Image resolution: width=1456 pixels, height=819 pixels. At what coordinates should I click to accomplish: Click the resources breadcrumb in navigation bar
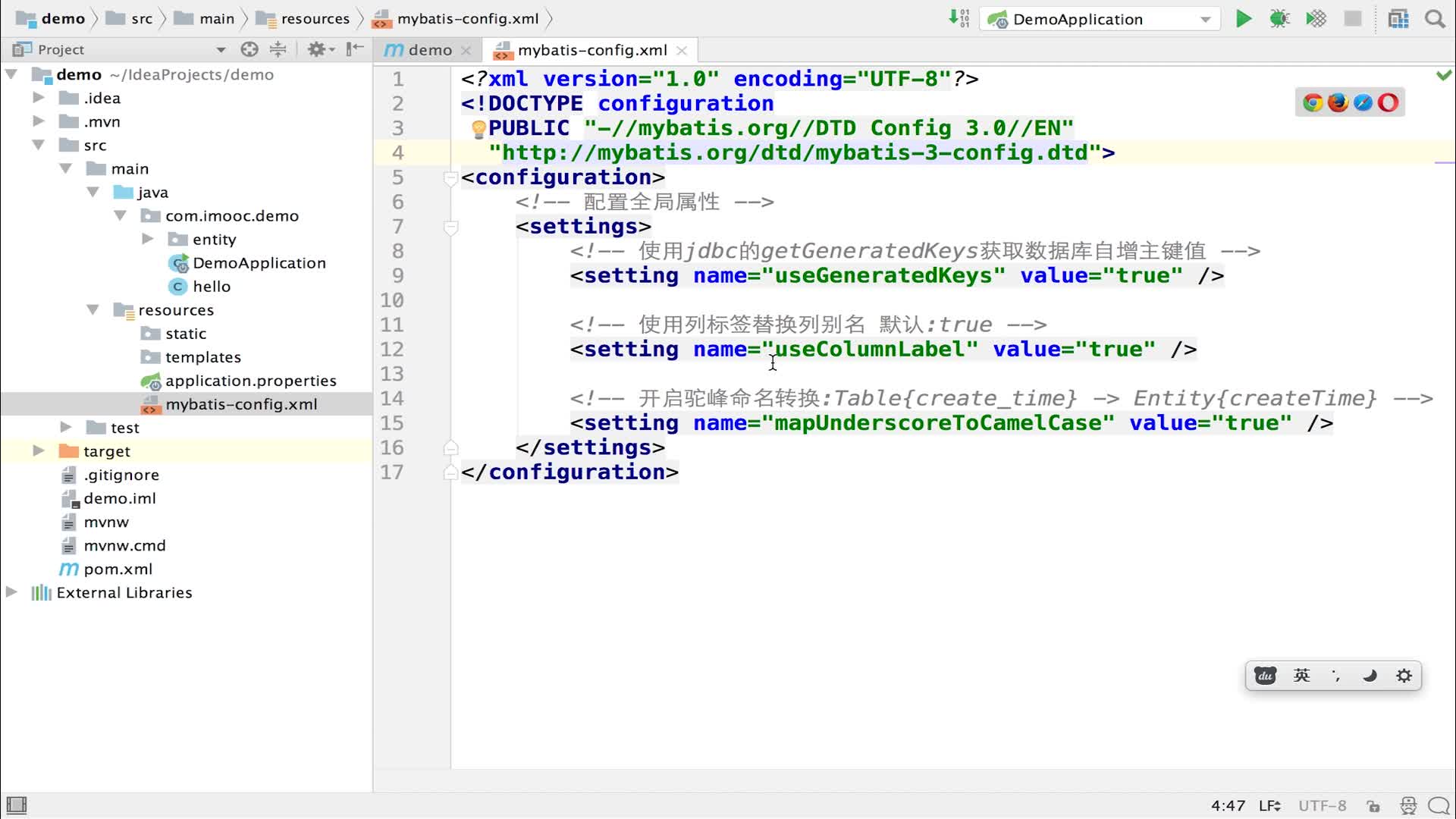coord(303,18)
